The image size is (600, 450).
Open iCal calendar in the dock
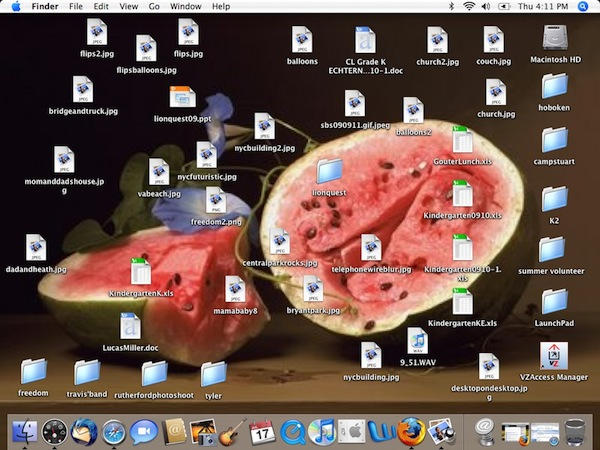262,432
